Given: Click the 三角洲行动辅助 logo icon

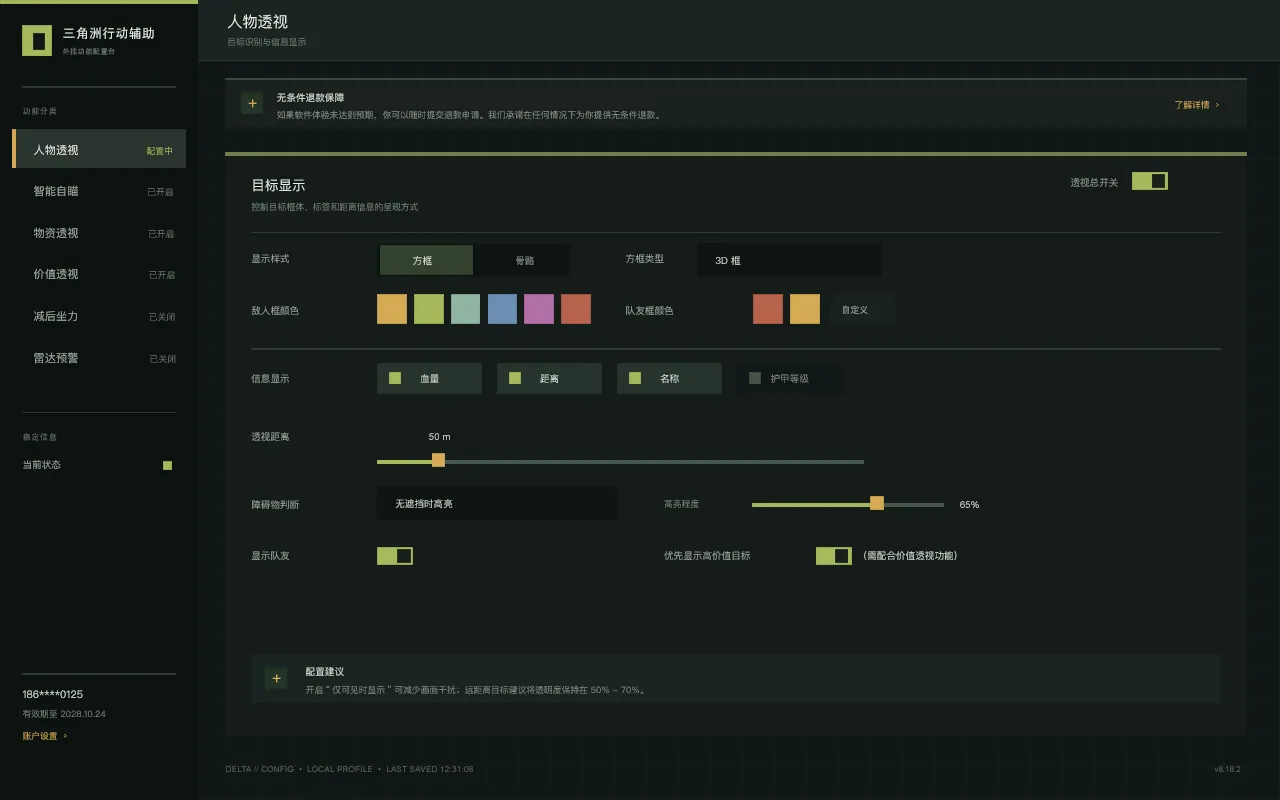Looking at the screenshot, I should click(x=37, y=41).
